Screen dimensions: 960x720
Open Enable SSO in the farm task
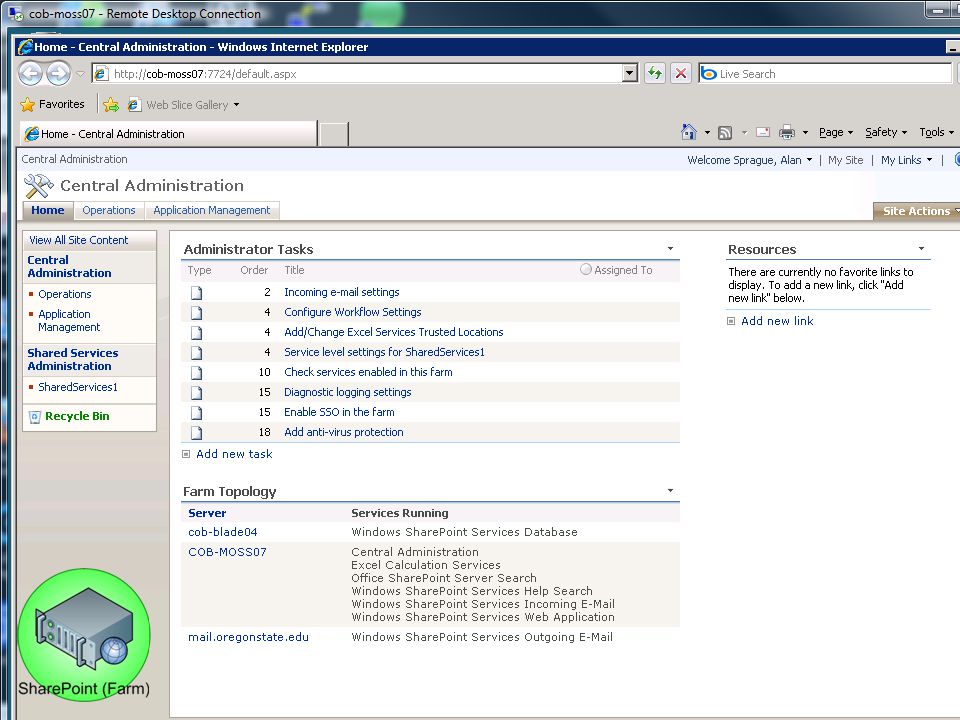click(339, 412)
